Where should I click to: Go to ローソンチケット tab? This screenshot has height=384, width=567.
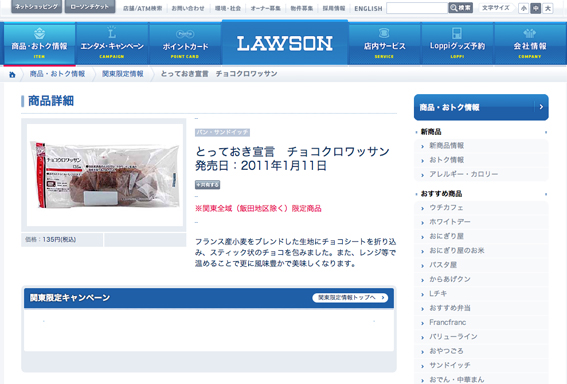click(x=90, y=7)
